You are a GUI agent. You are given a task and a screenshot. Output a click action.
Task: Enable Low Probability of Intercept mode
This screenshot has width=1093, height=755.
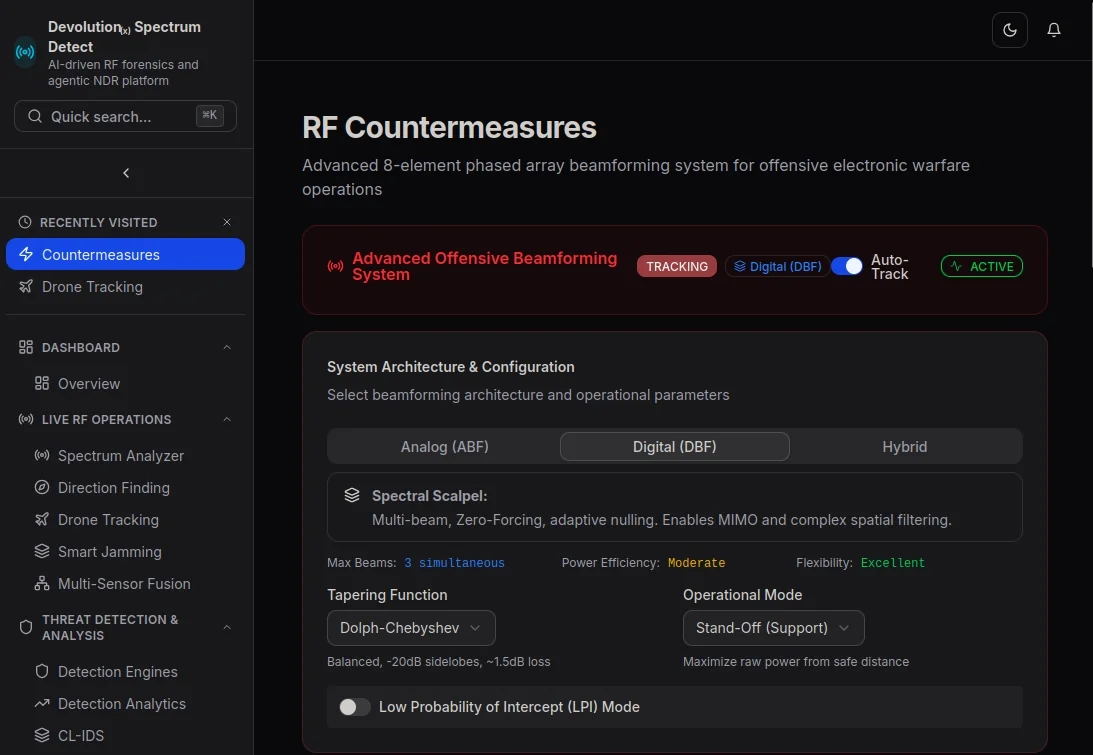[x=354, y=706]
